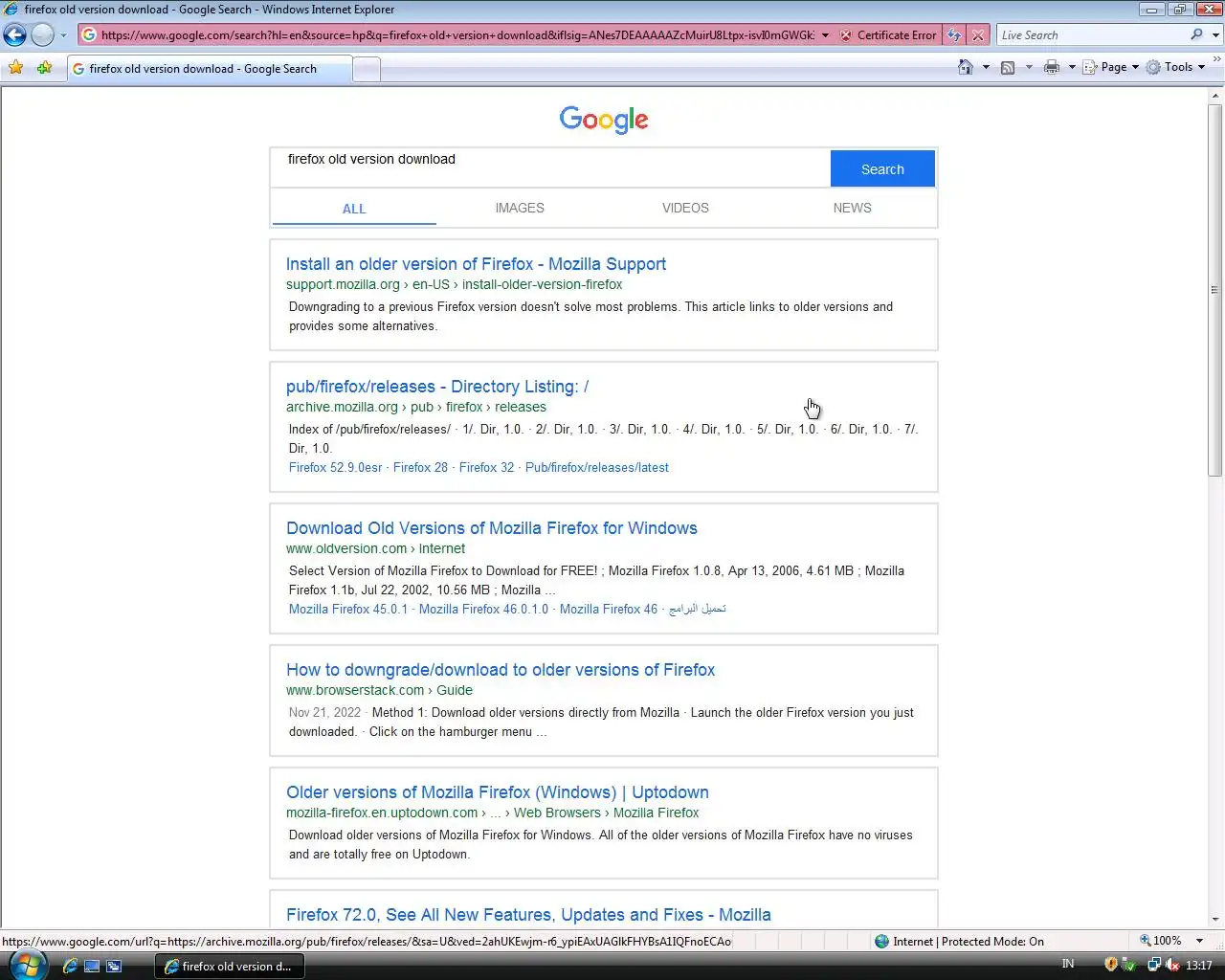Switch to the IMAGES tab
The image size is (1225, 980).
click(520, 208)
